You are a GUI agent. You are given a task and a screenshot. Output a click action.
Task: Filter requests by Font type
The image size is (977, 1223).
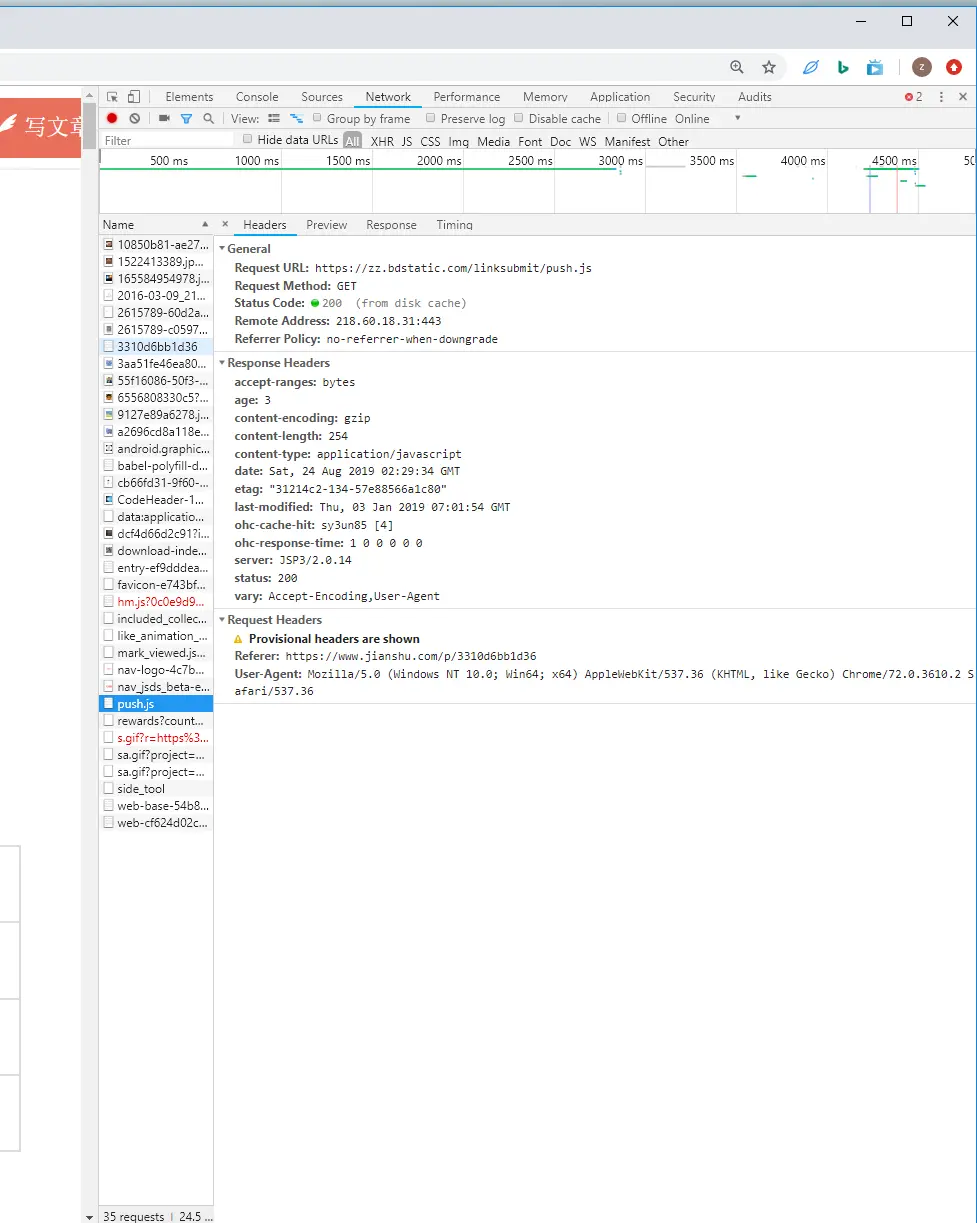coord(530,142)
